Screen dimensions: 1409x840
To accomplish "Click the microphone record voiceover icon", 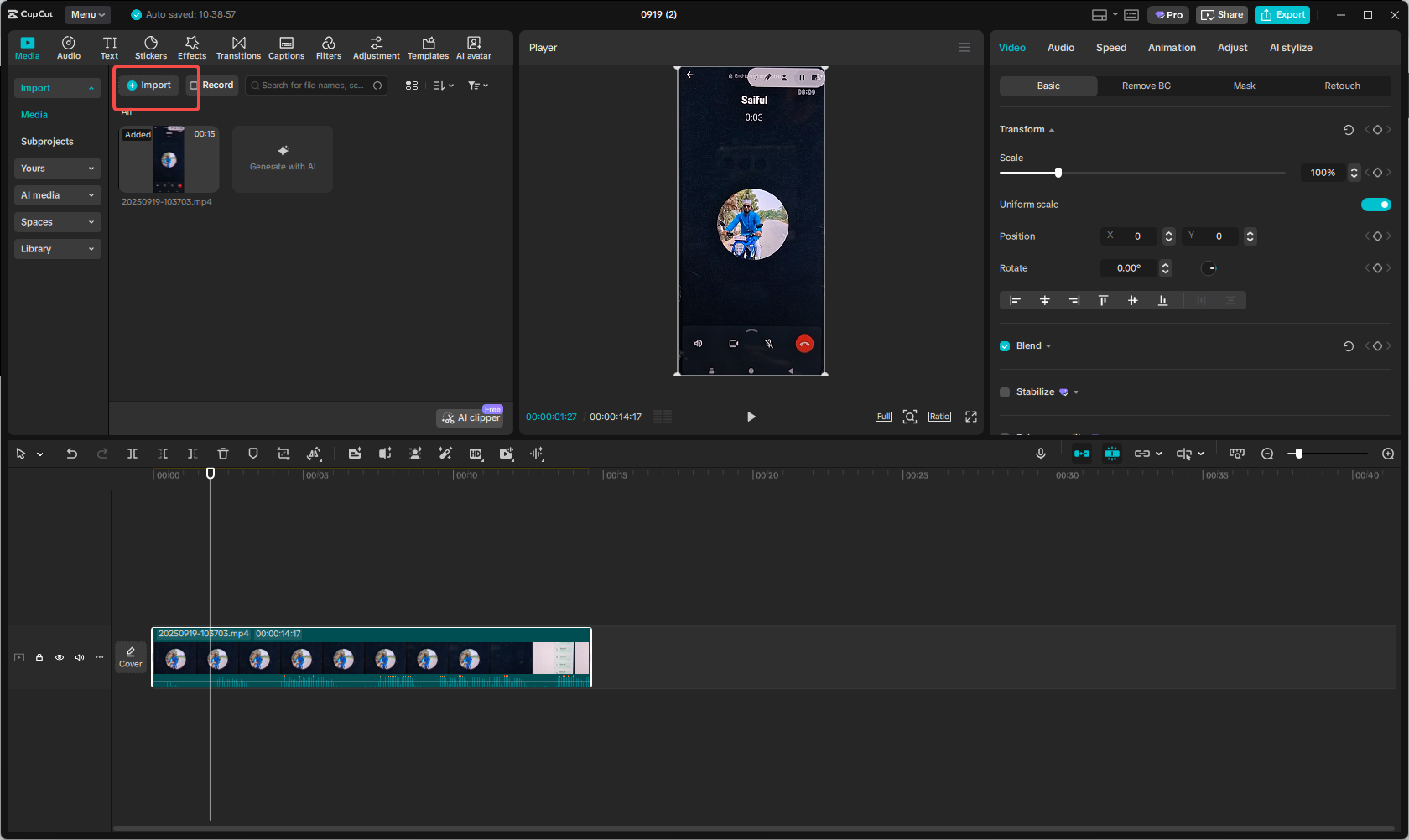I will [x=1041, y=454].
